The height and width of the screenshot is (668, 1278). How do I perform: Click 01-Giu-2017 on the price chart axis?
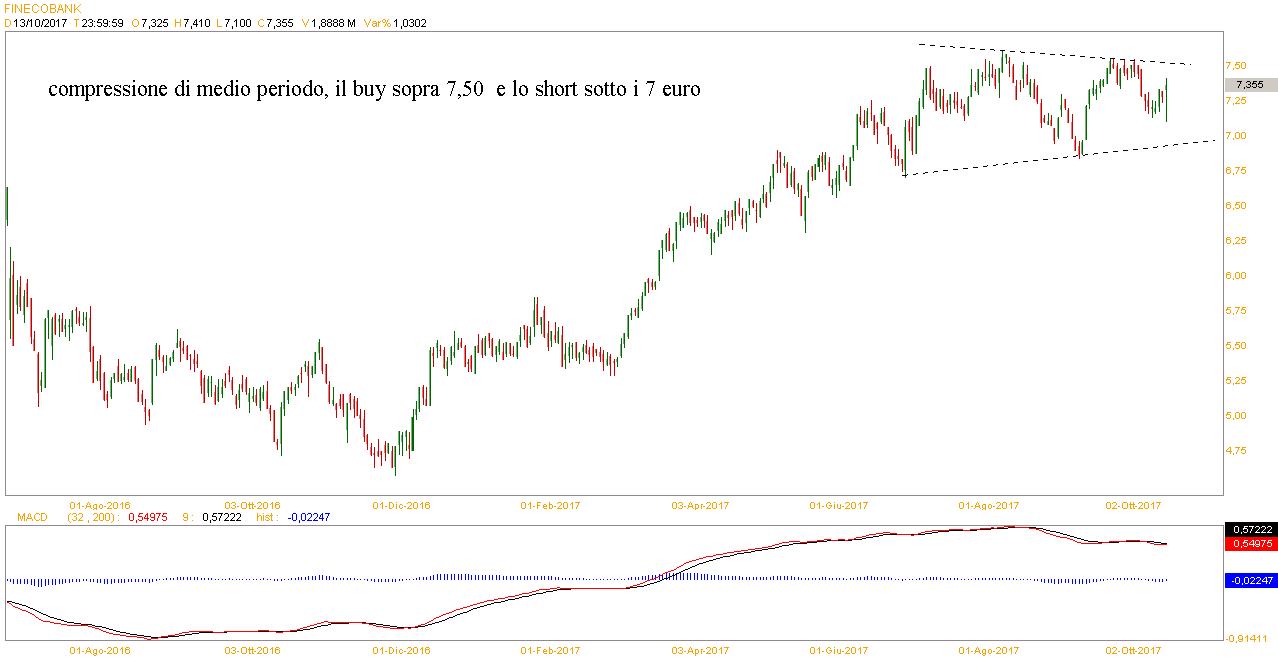pyautogui.click(x=838, y=505)
